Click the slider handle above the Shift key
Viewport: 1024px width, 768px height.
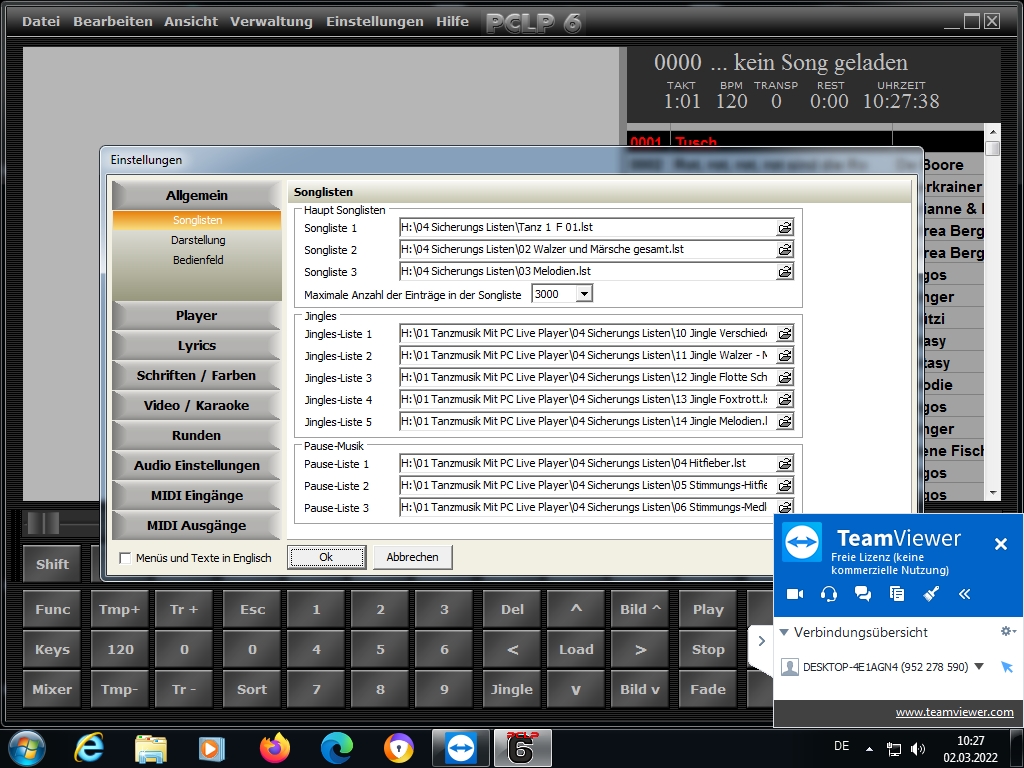point(43,523)
